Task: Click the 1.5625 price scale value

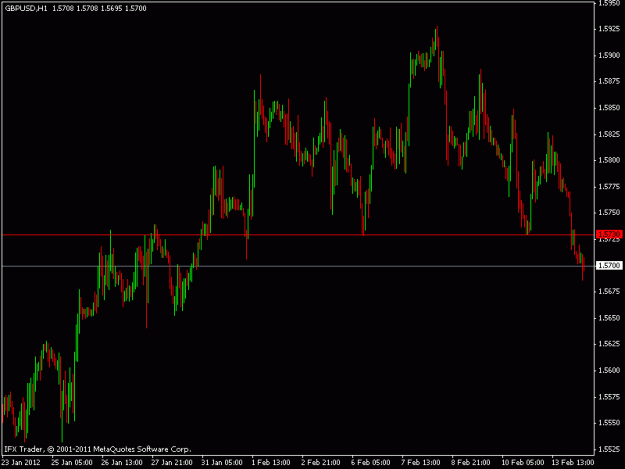Action: (609, 344)
